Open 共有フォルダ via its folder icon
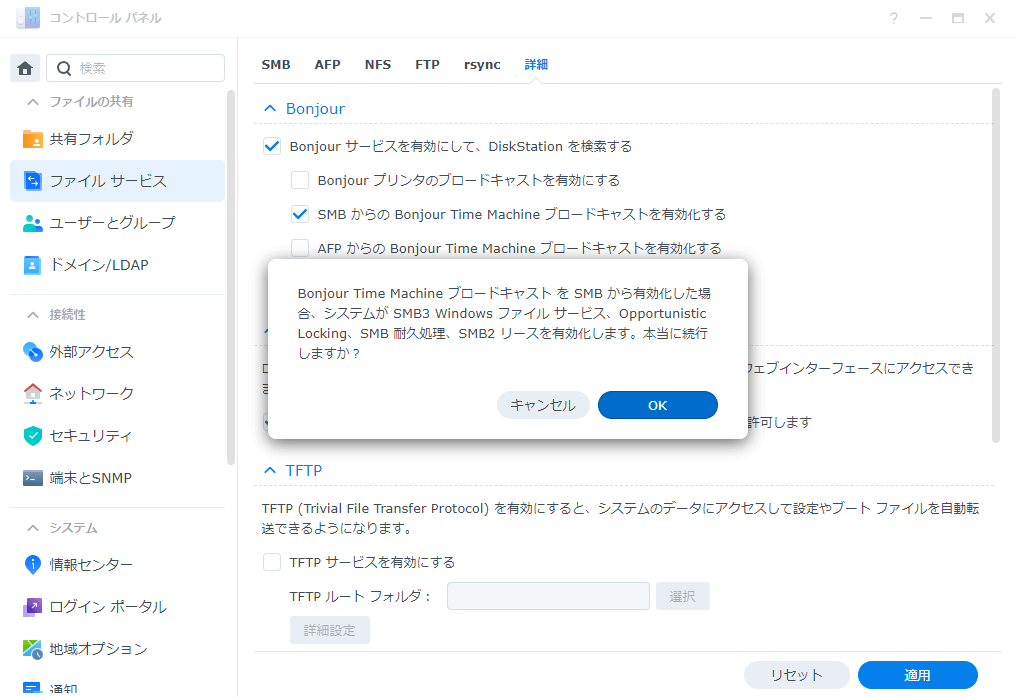 click(x=33, y=139)
